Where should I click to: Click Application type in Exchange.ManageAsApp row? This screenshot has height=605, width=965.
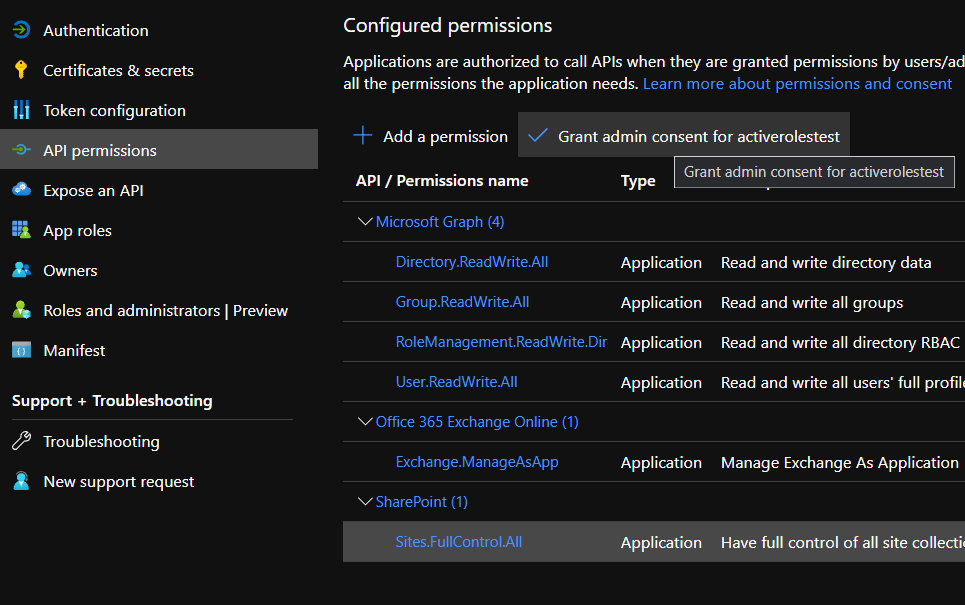[661, 463]
